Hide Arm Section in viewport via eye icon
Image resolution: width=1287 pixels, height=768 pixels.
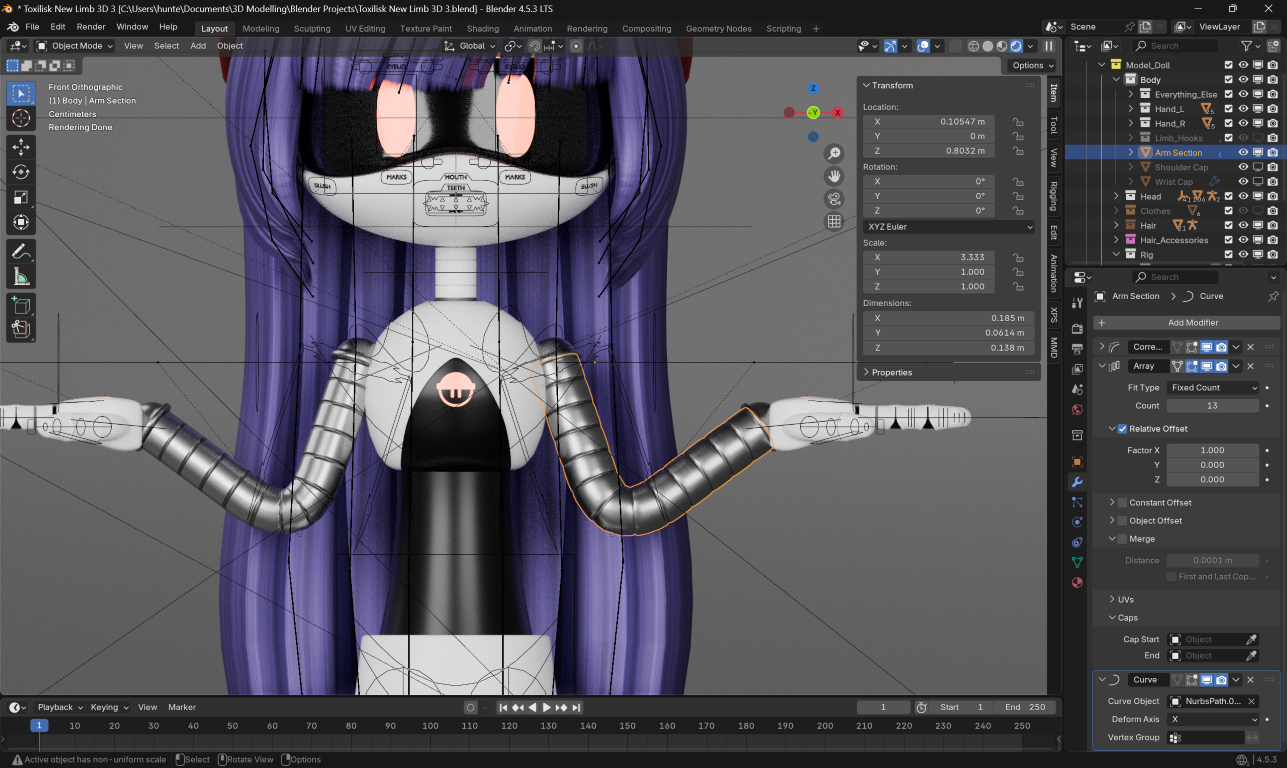coord(1243,153)
